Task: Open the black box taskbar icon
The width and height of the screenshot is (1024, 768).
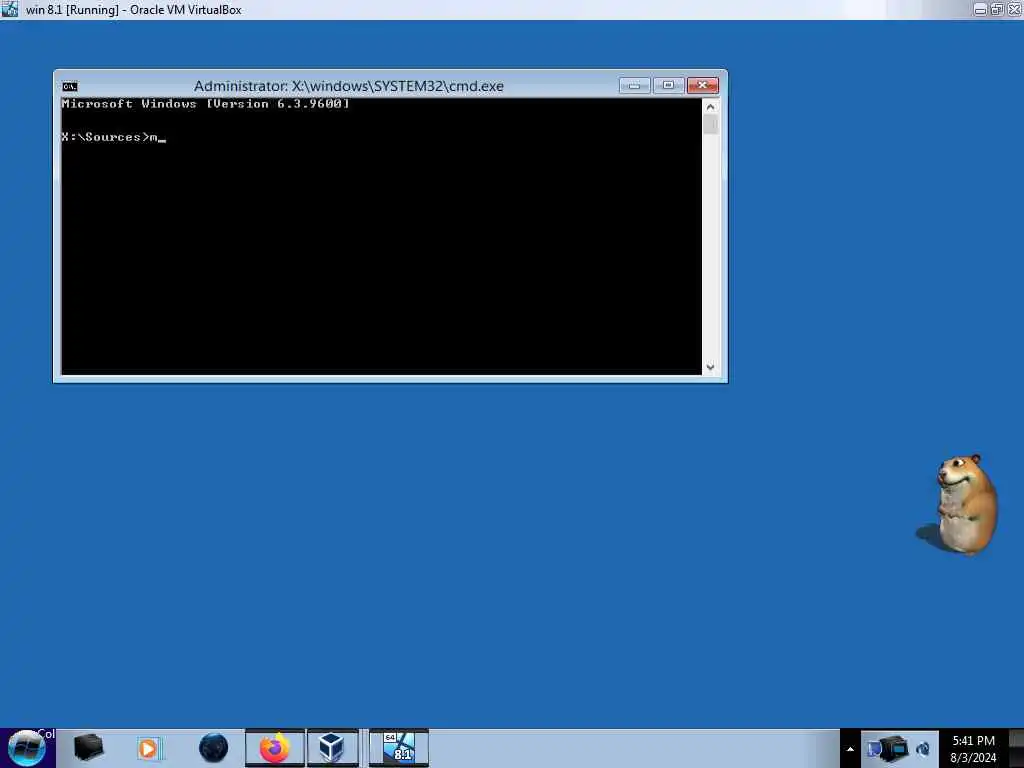Action: click(x=88, y=748)
